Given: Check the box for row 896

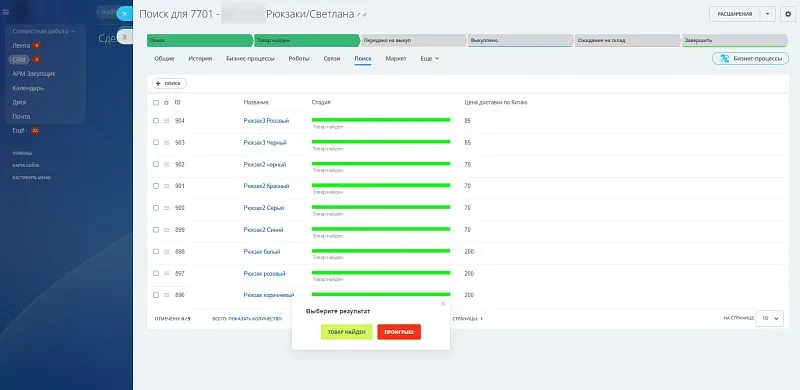Looking at the screenshot, I should click(x=156, y=295).
